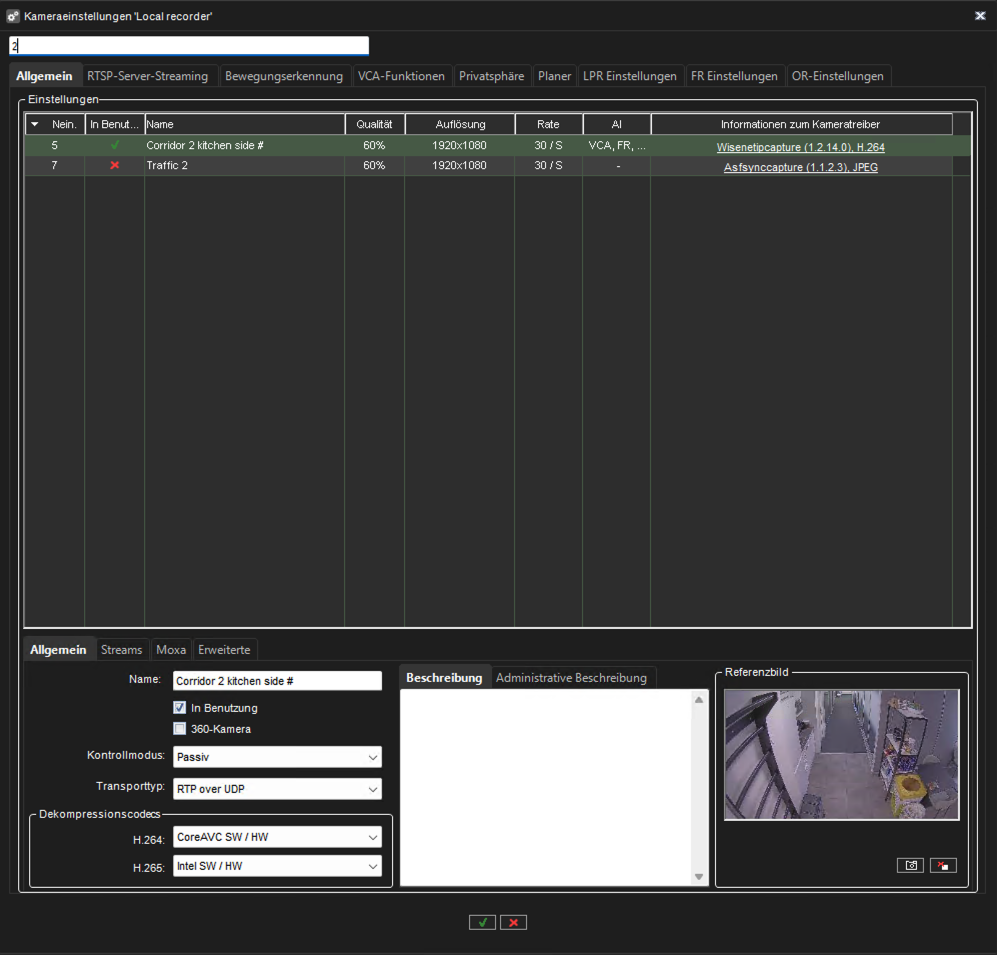Screen dimensions: 997x955
Task: Open the Streams tab
Action: click(121, 649)
